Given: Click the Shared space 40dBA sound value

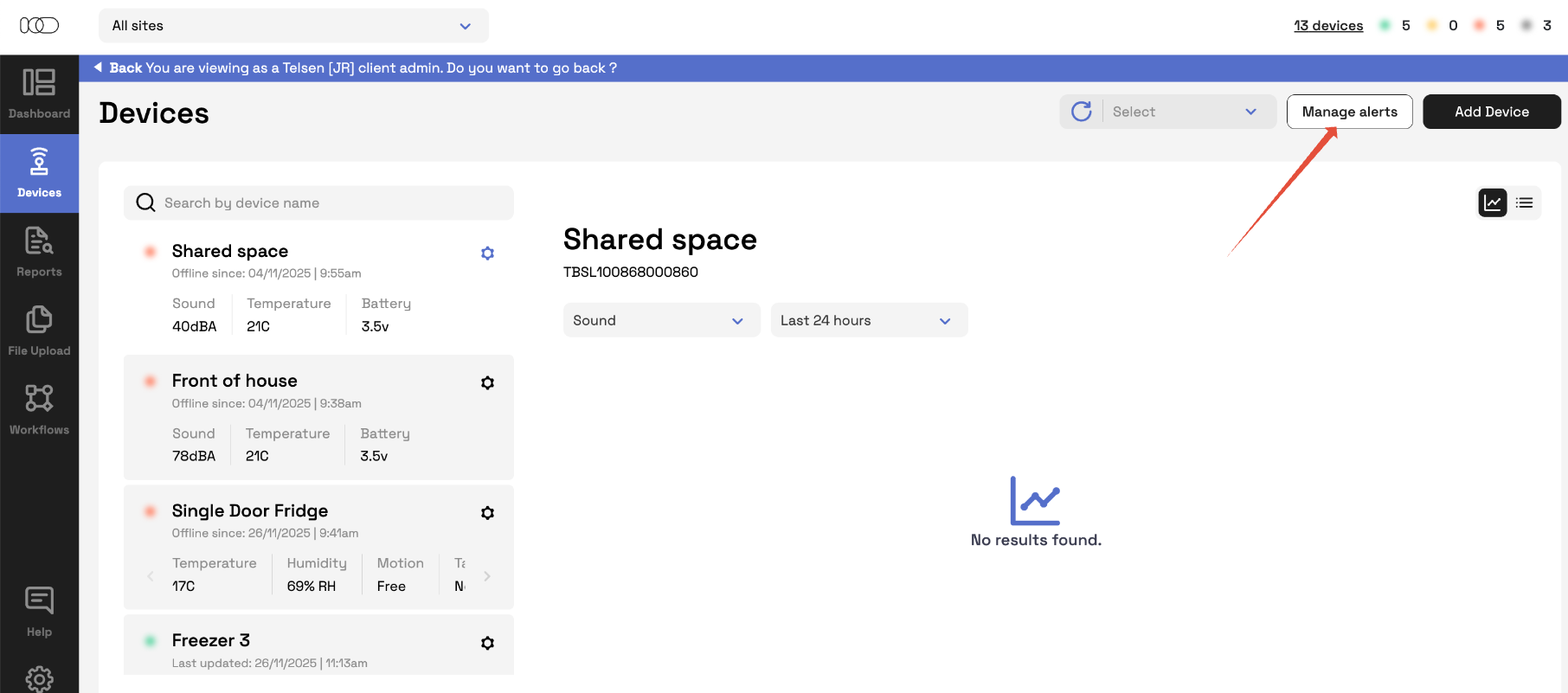Looking at the screenshot, I should (195, 326).
